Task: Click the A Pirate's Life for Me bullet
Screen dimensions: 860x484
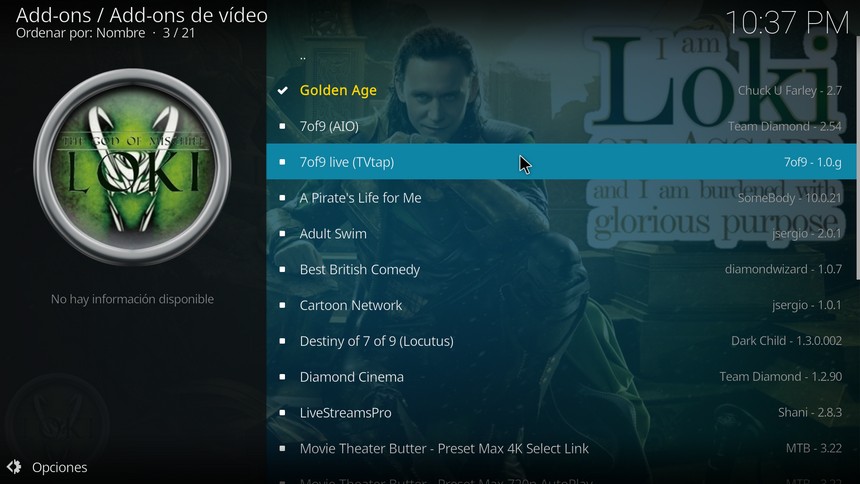Action: pyautogui.click(x=282, y=198)
